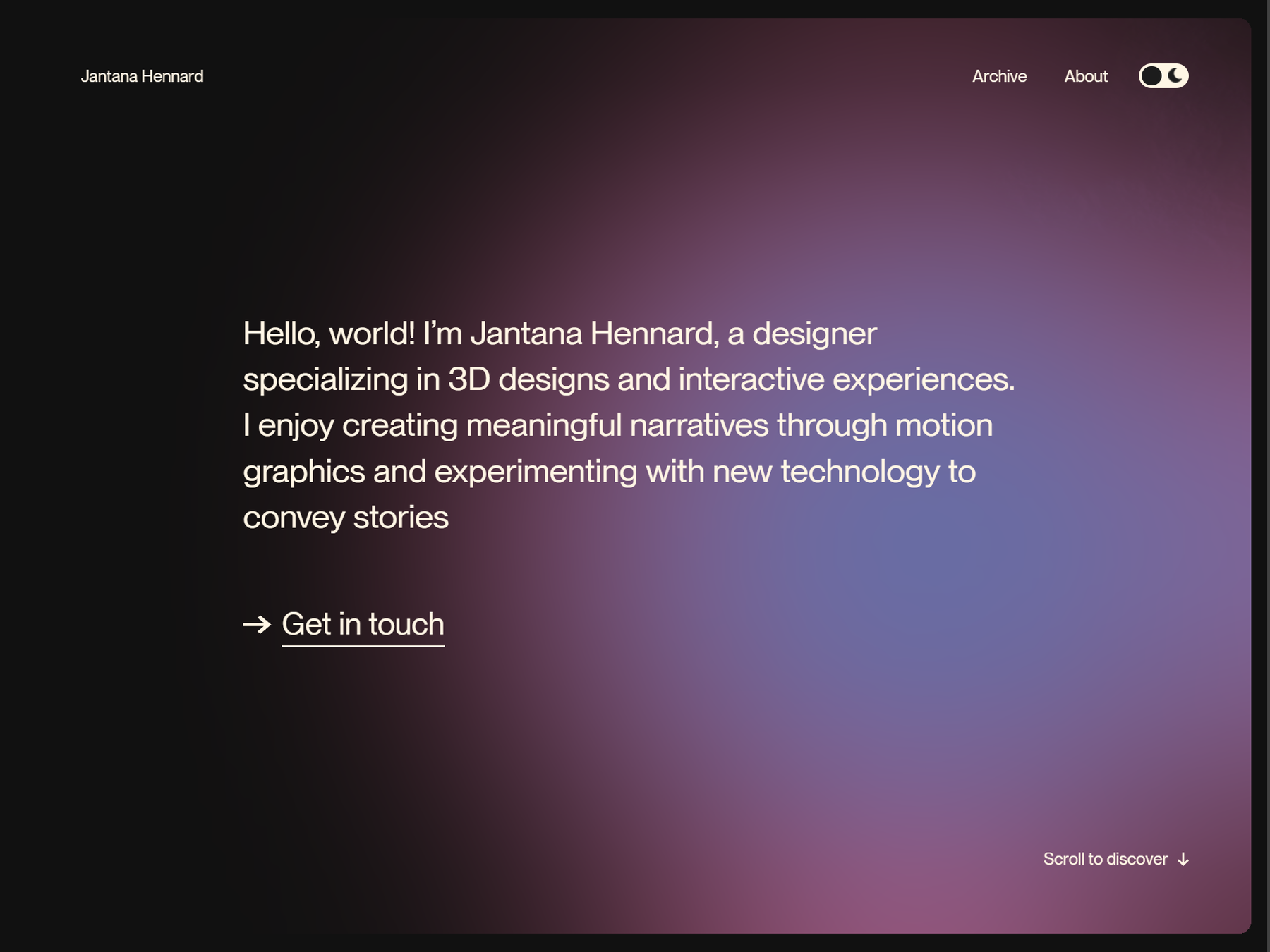Click the words 'interactive experiences' in the intro
The height and width of the screenshot is (952, 1270).
845,379
